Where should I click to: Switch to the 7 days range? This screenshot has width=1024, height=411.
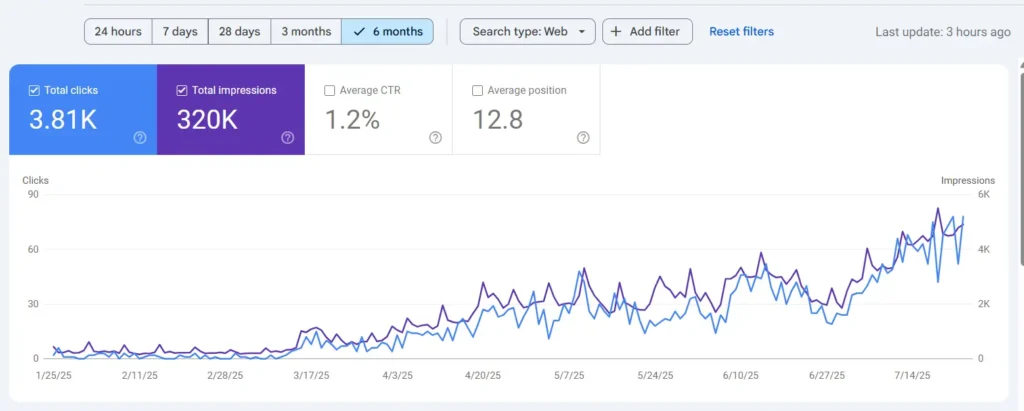click(180, 32)
